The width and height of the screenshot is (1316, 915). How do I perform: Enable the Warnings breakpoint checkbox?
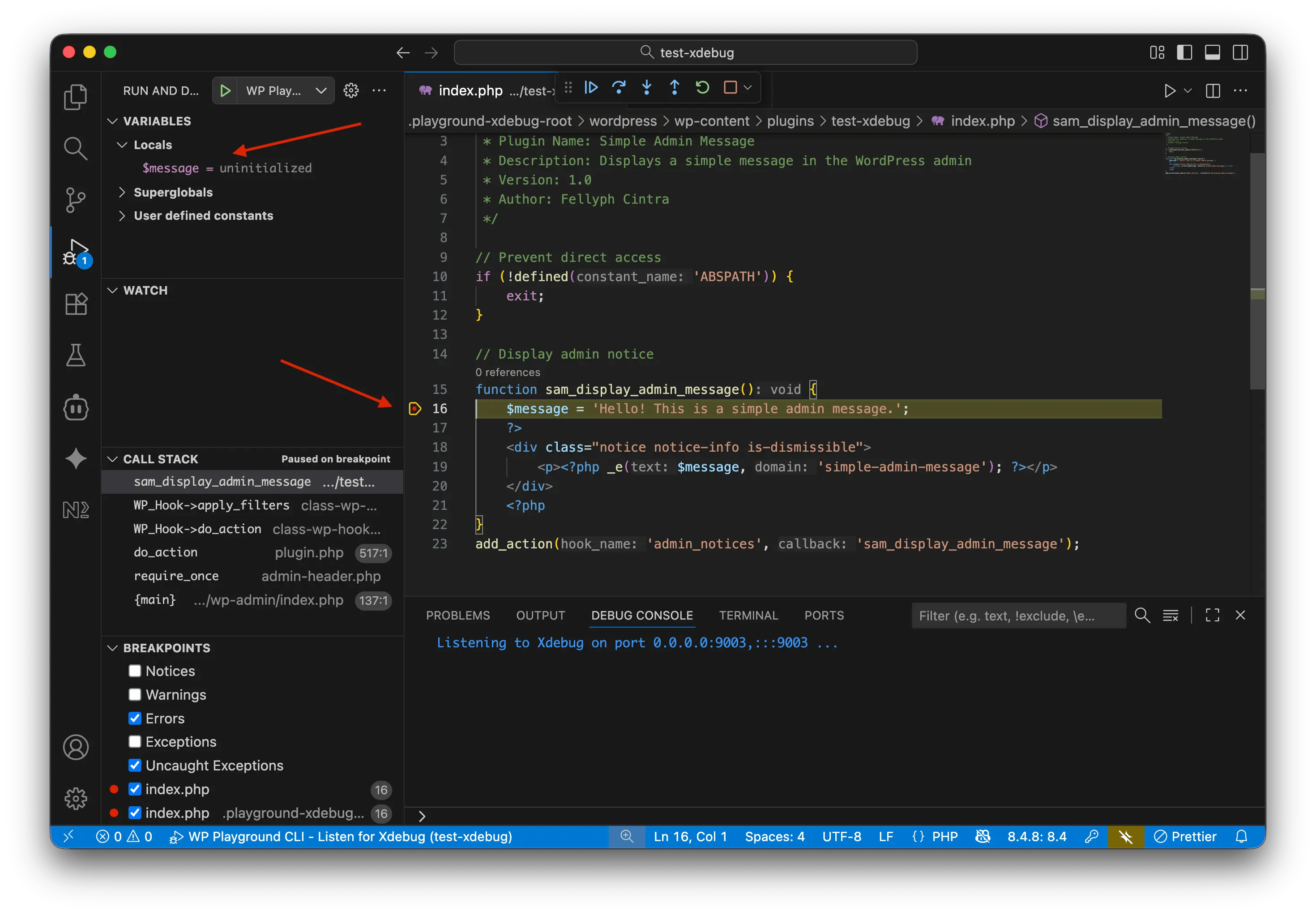(135, 695)
